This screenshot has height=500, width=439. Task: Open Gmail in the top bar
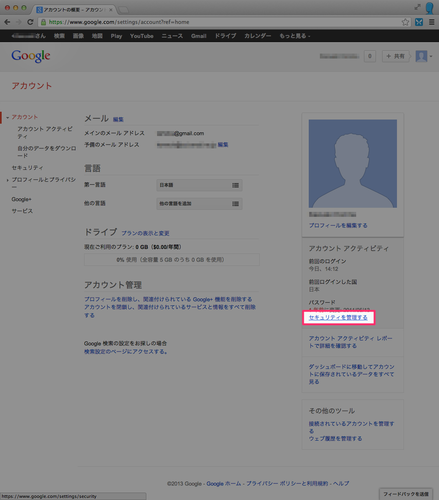pos(199,36)
